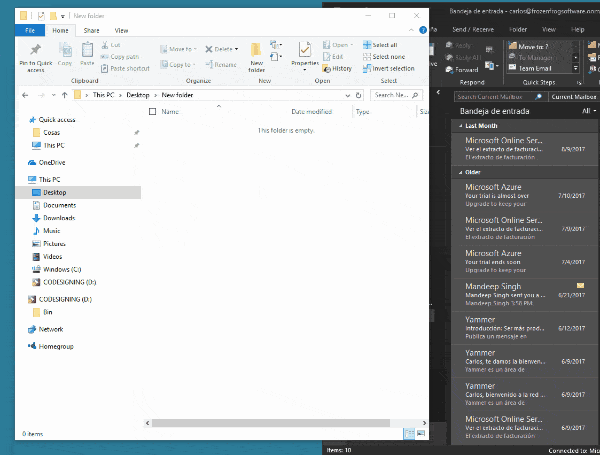Open Folder tab in Outlook

518,29
